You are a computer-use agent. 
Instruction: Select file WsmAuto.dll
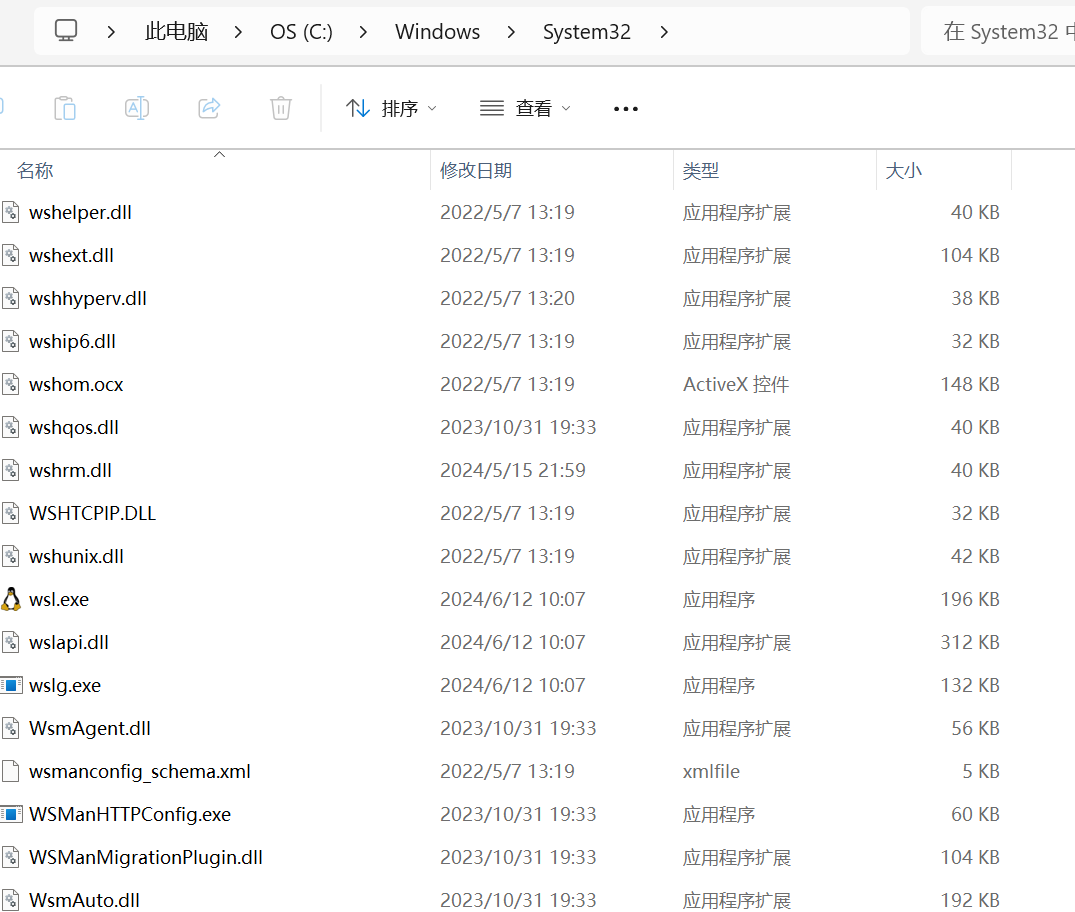pyautogui.click(x=84, y=900)
